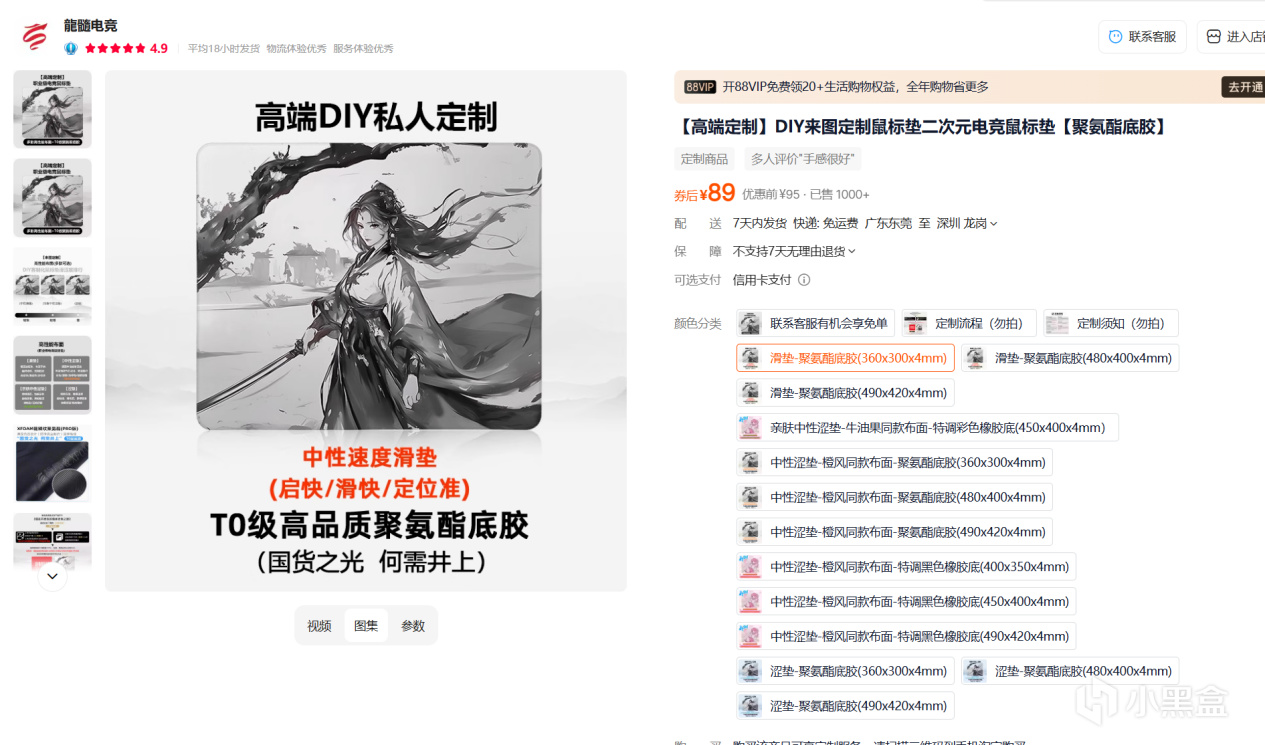The height and width of the screenshot is (745, 1265).
Task: Click the main product image
Action: pos(366,331)
